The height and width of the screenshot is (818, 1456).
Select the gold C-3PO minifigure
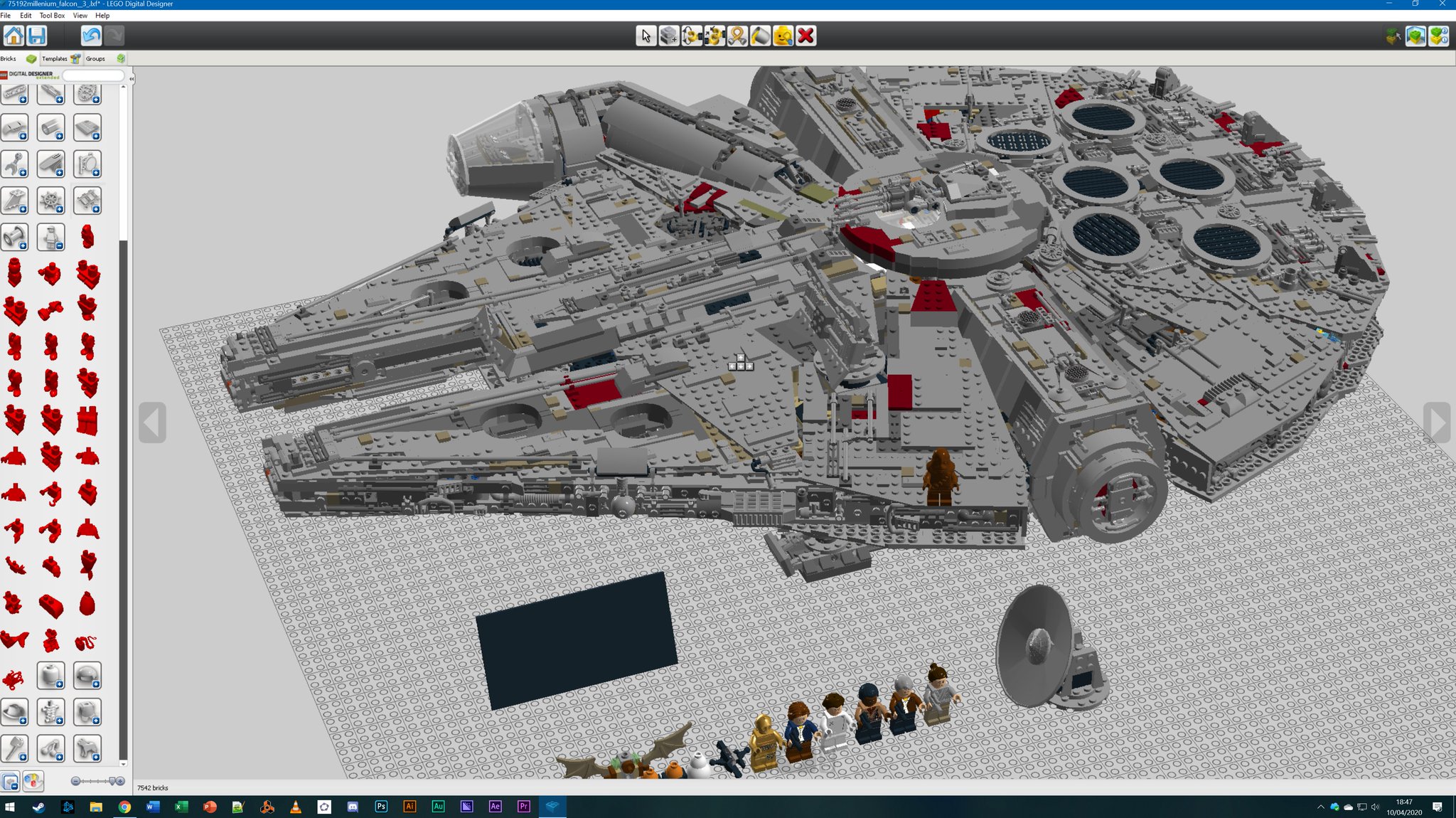[x=766, y=743]
